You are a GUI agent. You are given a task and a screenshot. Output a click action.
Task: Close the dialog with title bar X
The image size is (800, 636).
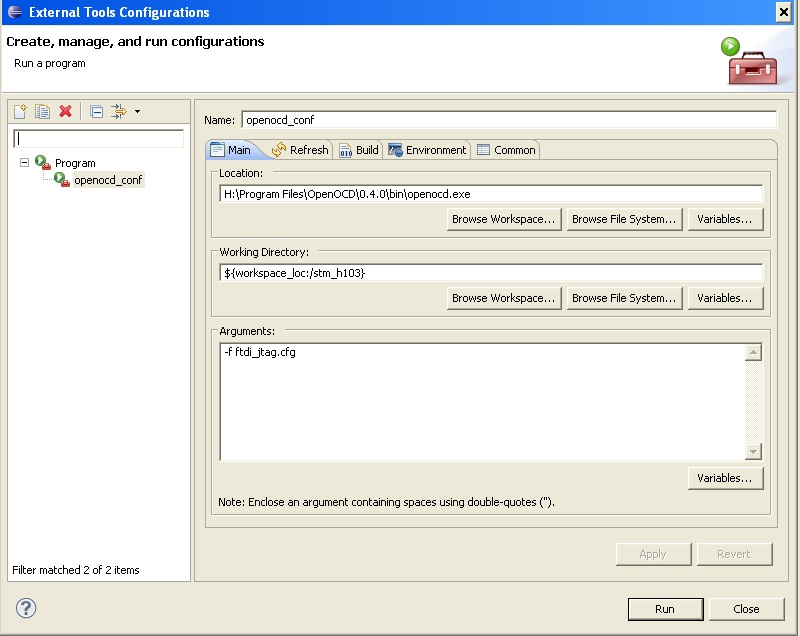784,12
